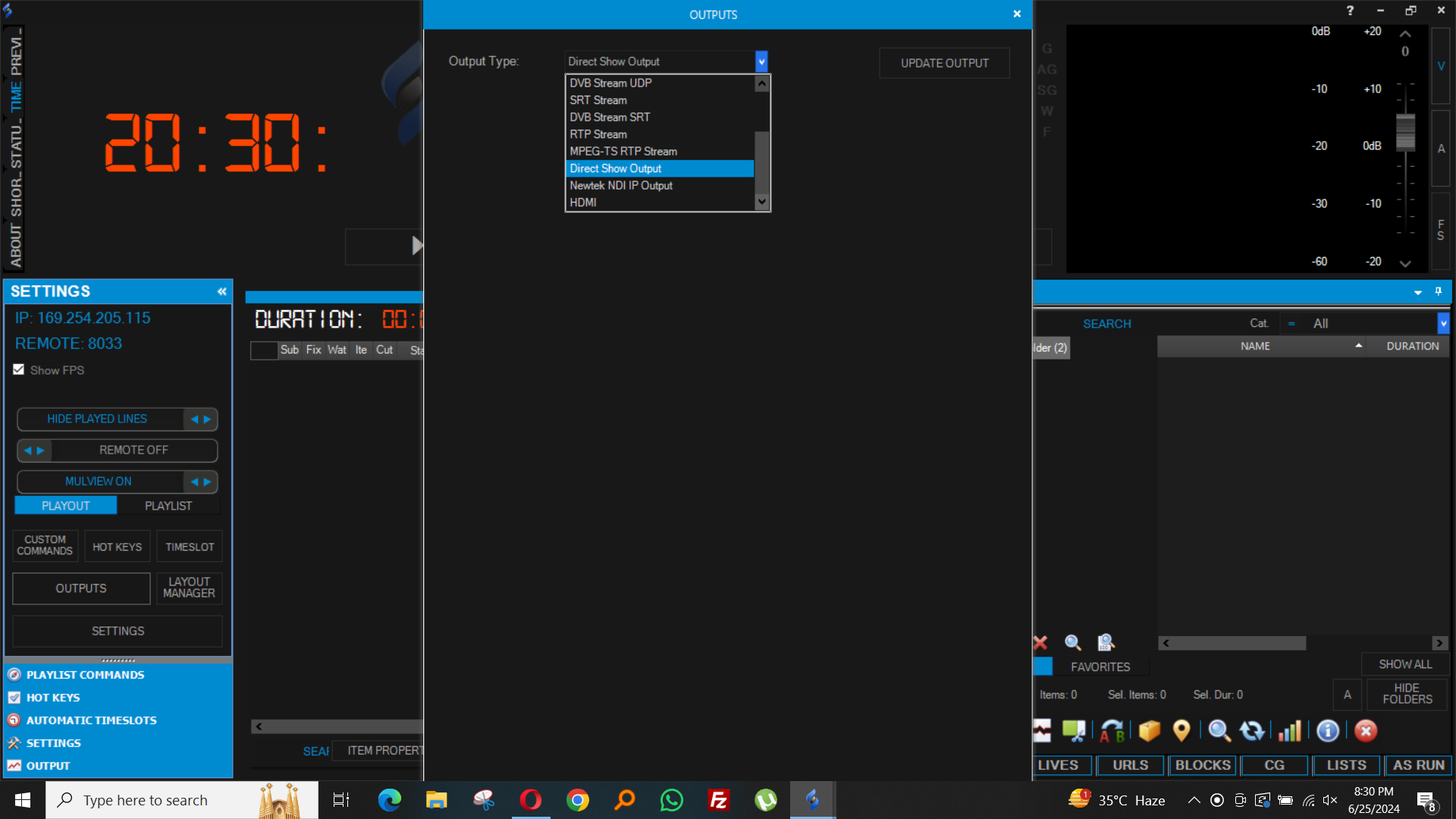Click the location pin marker icon
The height and width of the screenshot is (819, 1456).
(x=1181, y=731)
